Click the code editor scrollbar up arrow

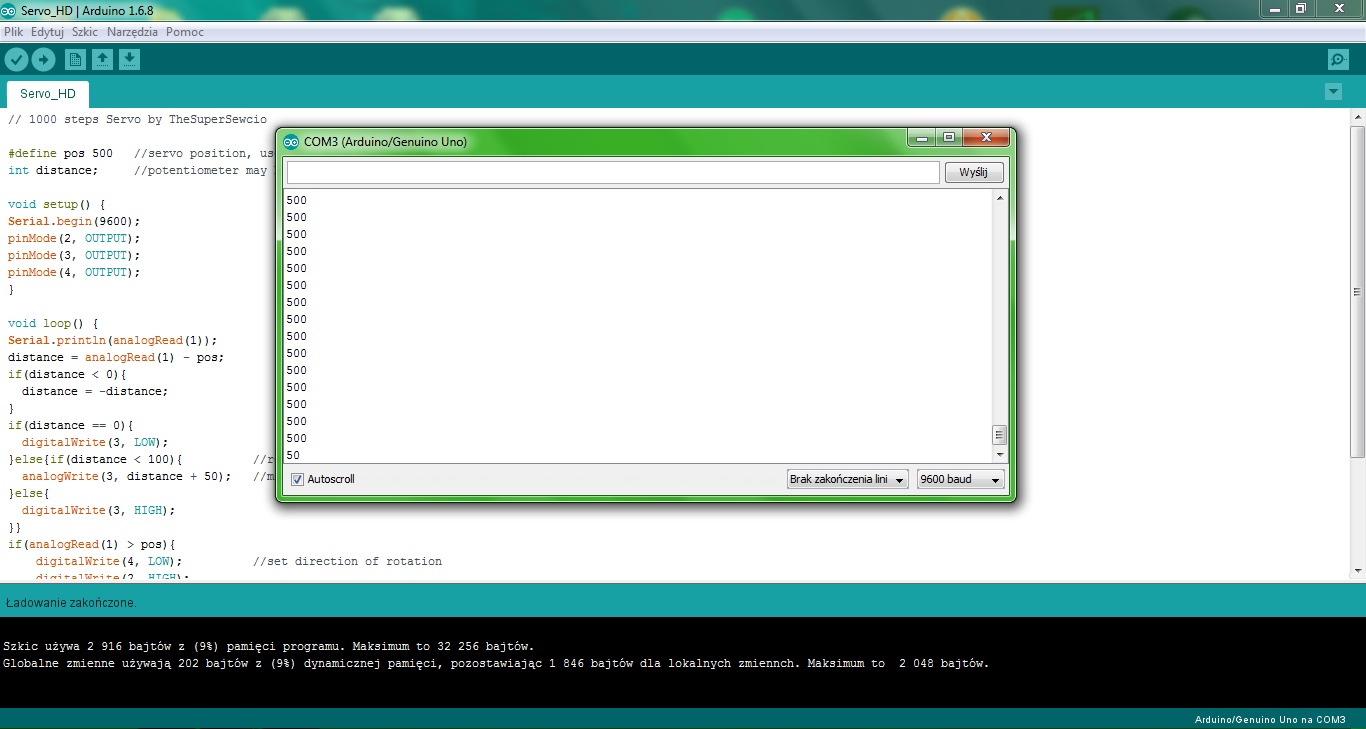point(1357,118)
